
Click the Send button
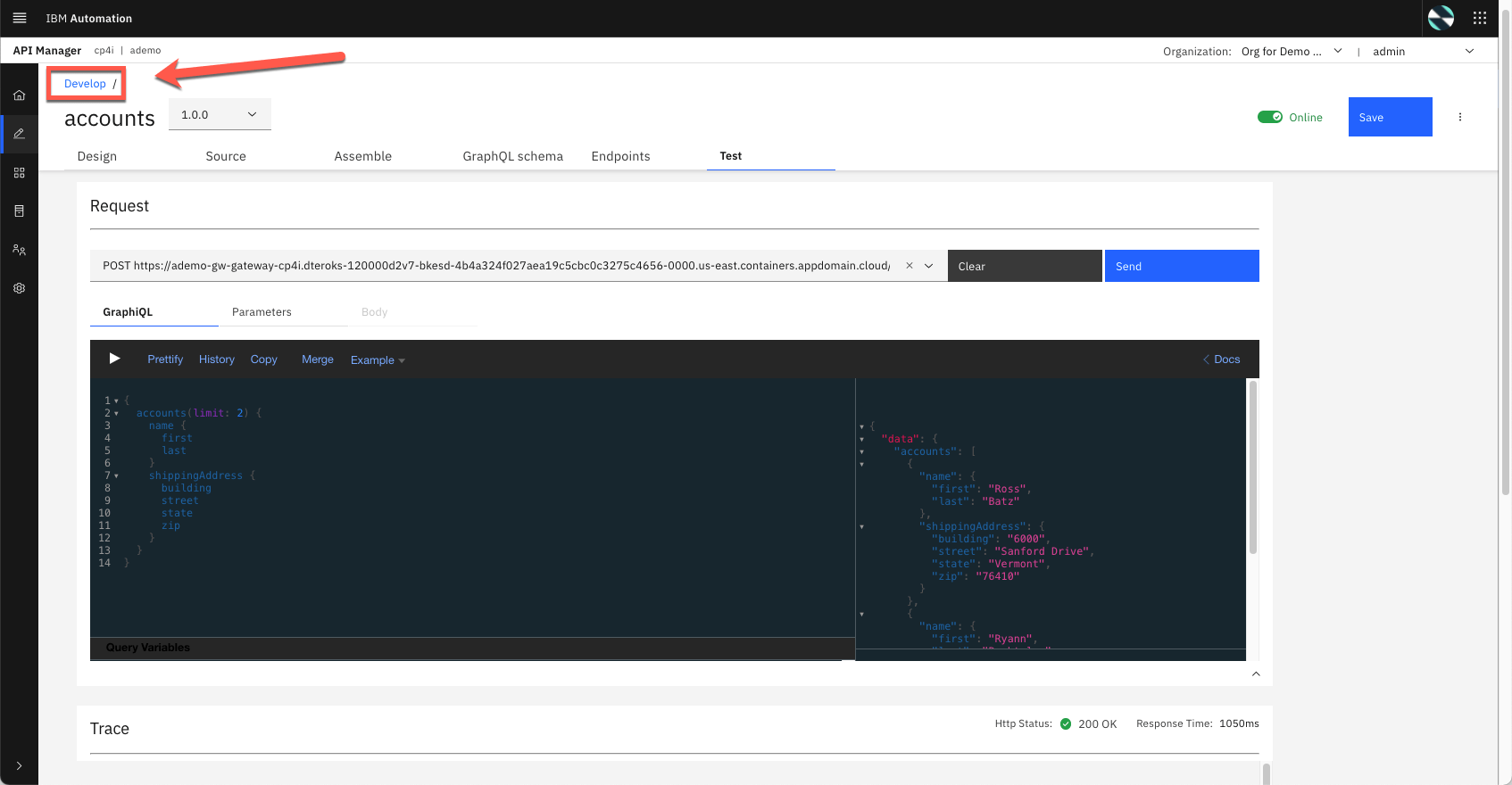point(1182,266)
